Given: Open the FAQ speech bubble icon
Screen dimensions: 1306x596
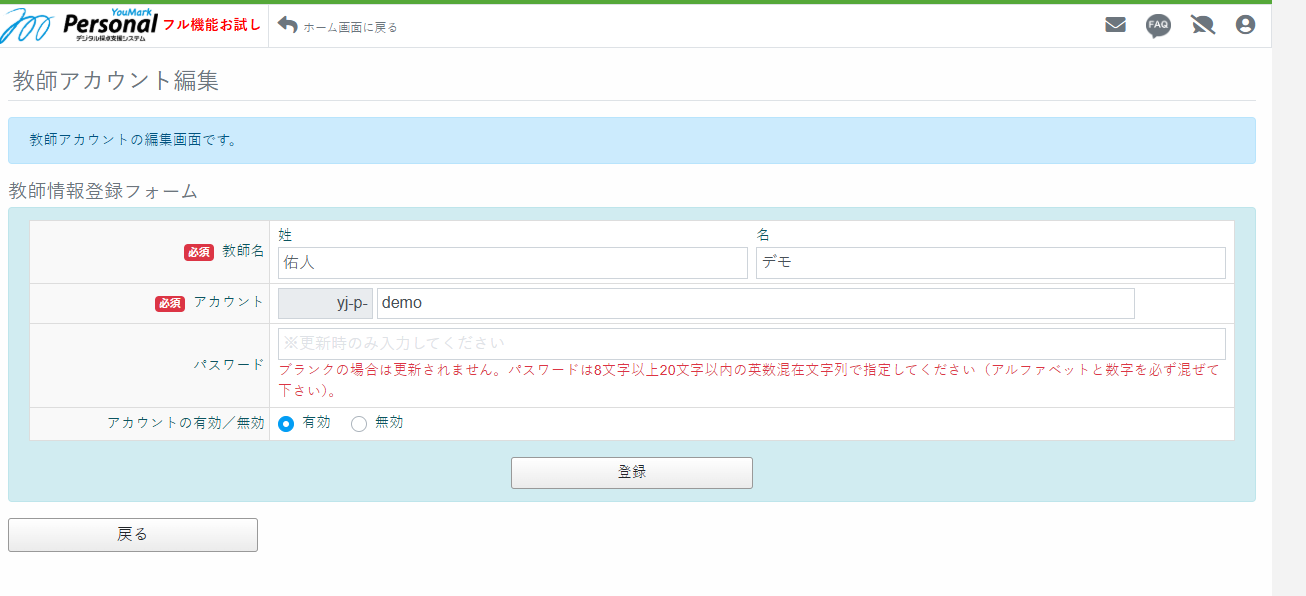Looking at the screenshot, I should click(x=1158, y=24).
